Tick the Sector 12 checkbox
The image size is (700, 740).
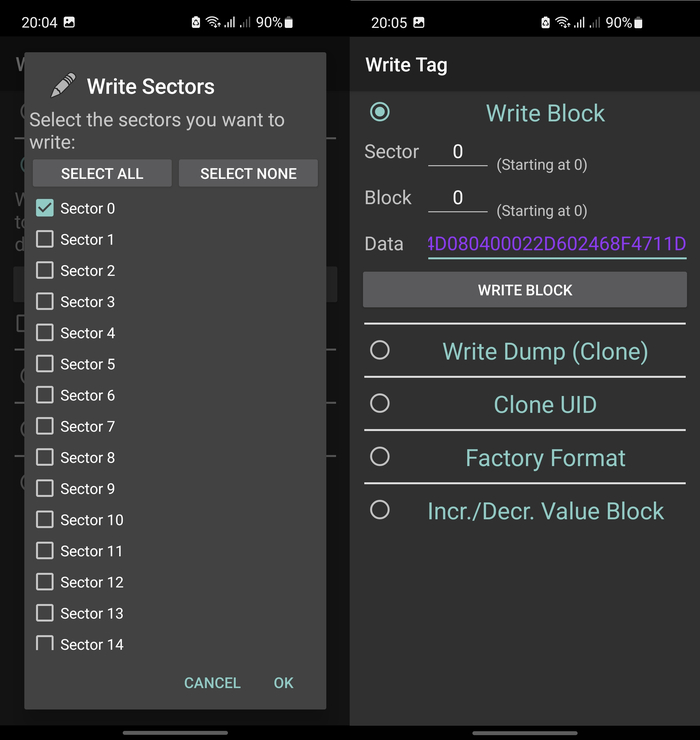coord(45,582)
